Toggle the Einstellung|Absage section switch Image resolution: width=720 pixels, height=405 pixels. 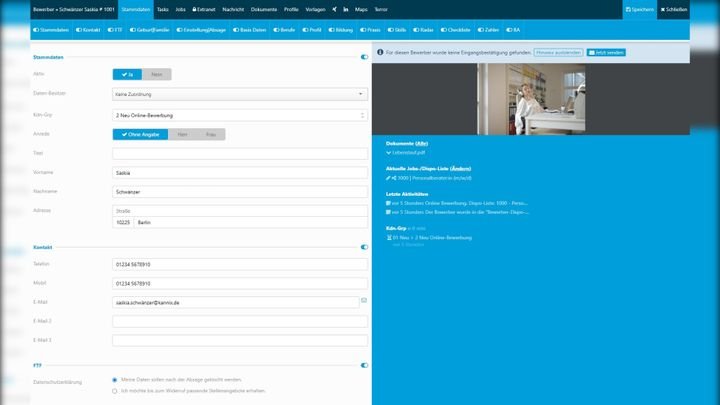[179, 30]
